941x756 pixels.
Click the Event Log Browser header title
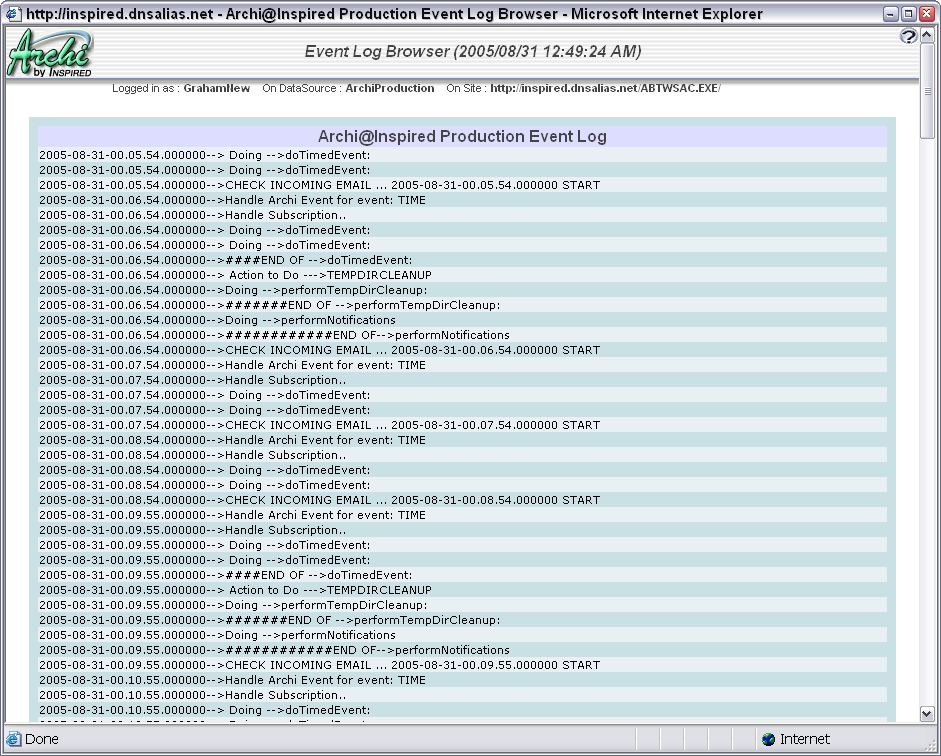pos(472,52)
